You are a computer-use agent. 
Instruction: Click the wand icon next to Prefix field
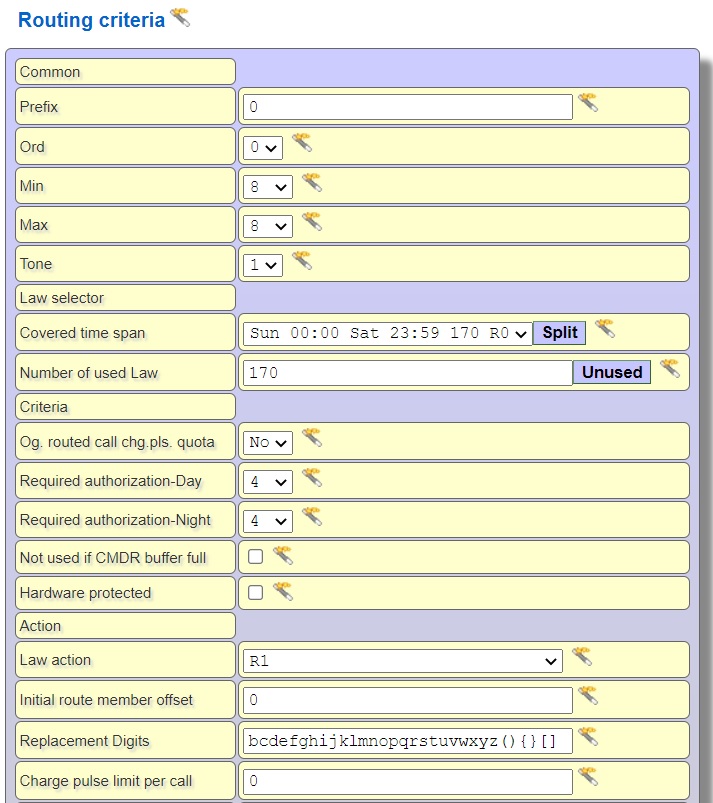click(588, 103)
